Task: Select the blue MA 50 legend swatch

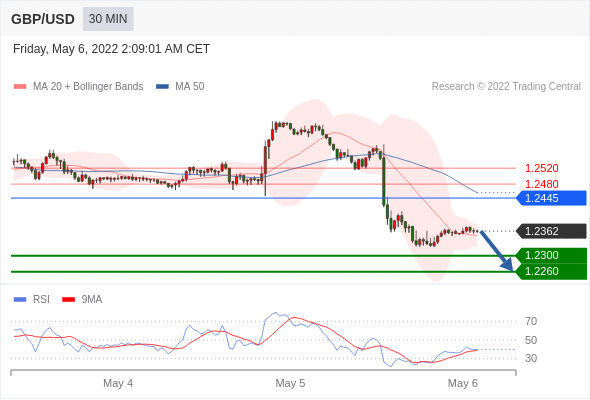Action: (162, 87)
